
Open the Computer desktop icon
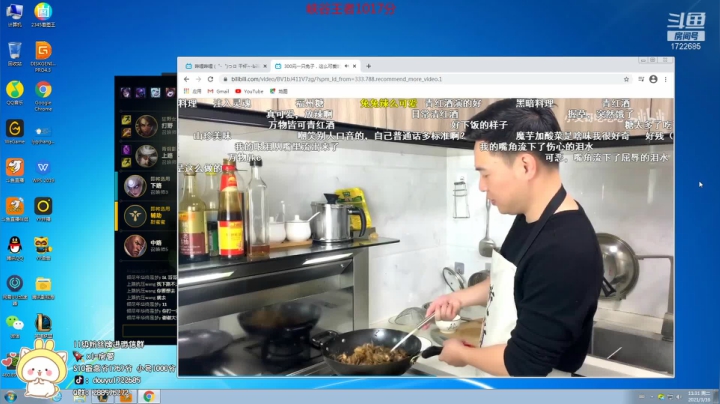[15, 15]
